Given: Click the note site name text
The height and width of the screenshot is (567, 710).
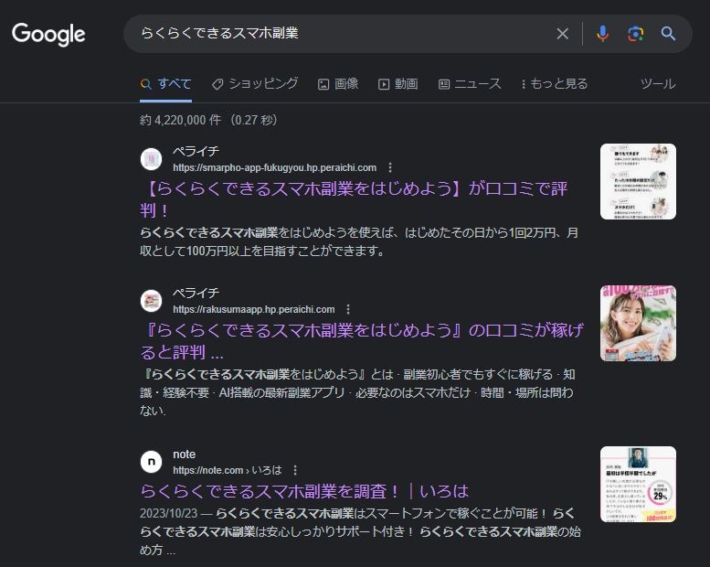Looking at the screenshot, I should [x=184, y=454].
